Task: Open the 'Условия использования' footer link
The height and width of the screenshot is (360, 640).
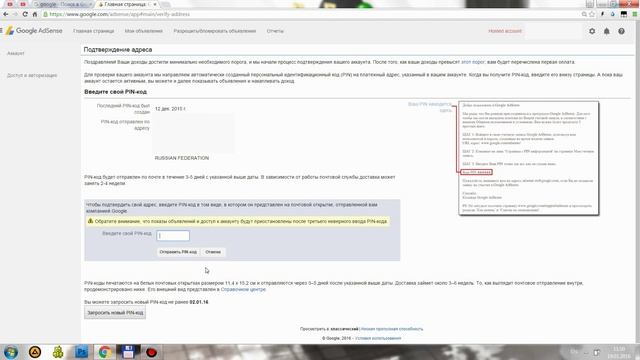Action: [378, 338]
